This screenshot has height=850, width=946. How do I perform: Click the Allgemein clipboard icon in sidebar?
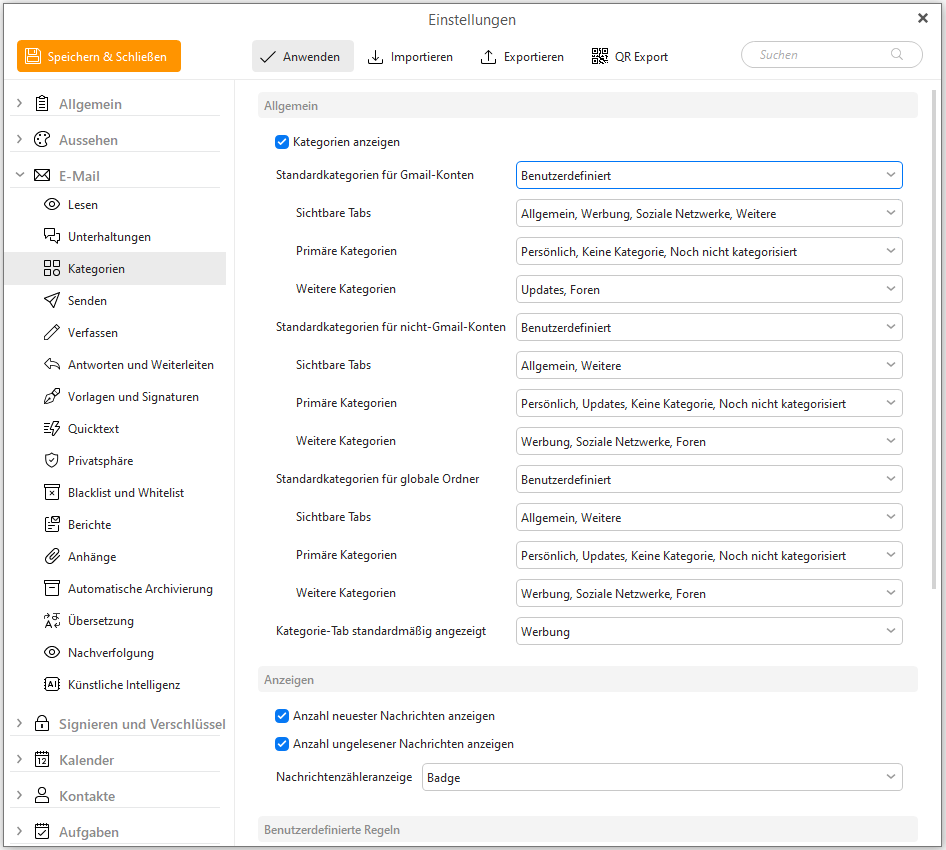(x=42, y=104)
